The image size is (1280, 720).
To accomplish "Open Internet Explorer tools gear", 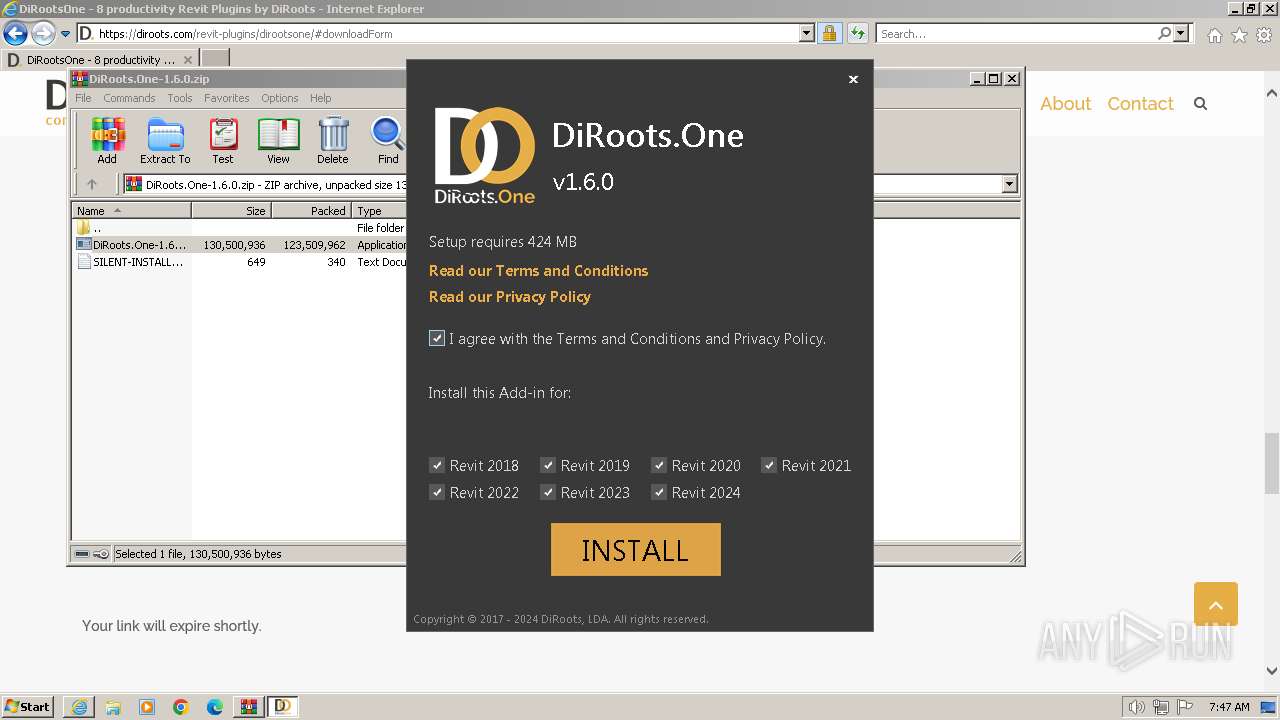I will click(x=1264, y=35).
